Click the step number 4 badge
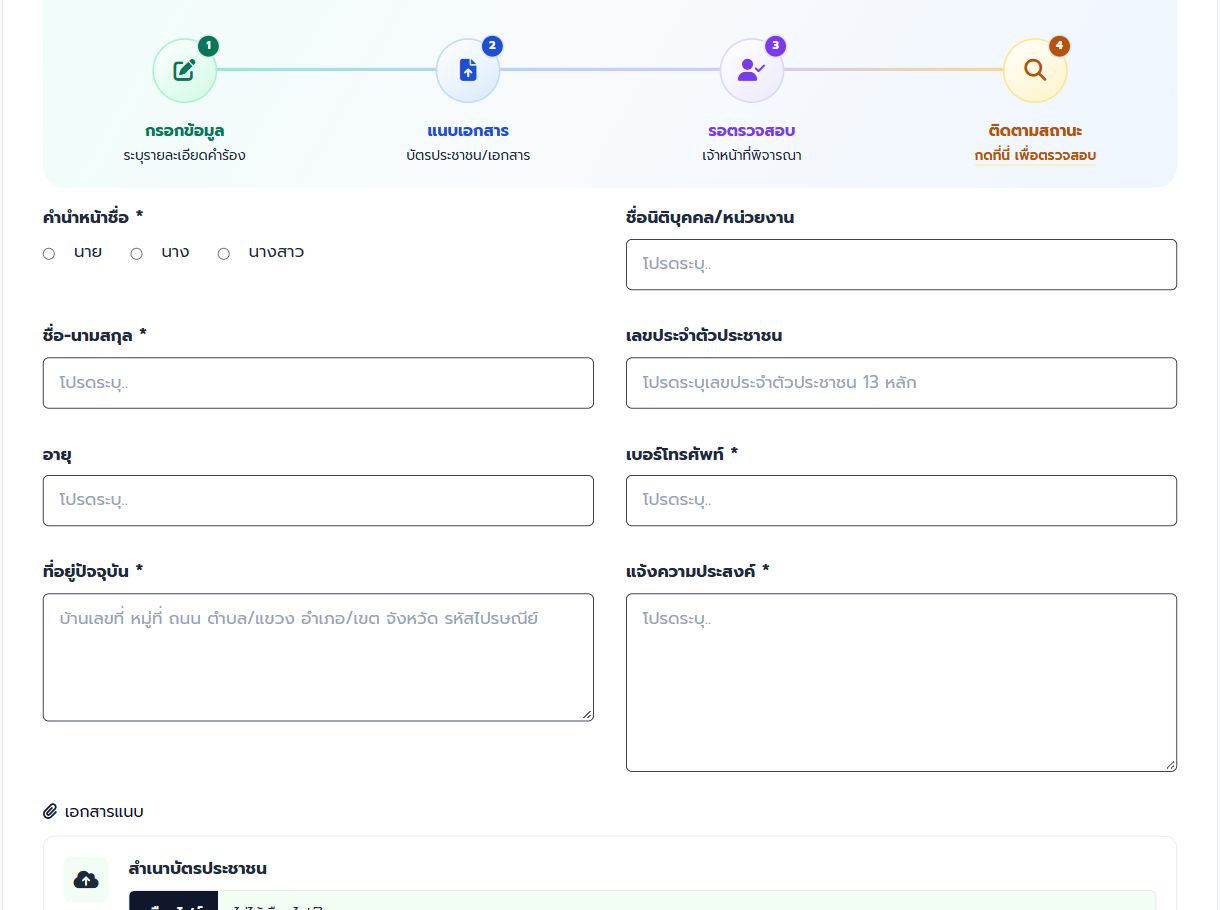Screen dimensions: 1220x910 [x=1059, y=46]
